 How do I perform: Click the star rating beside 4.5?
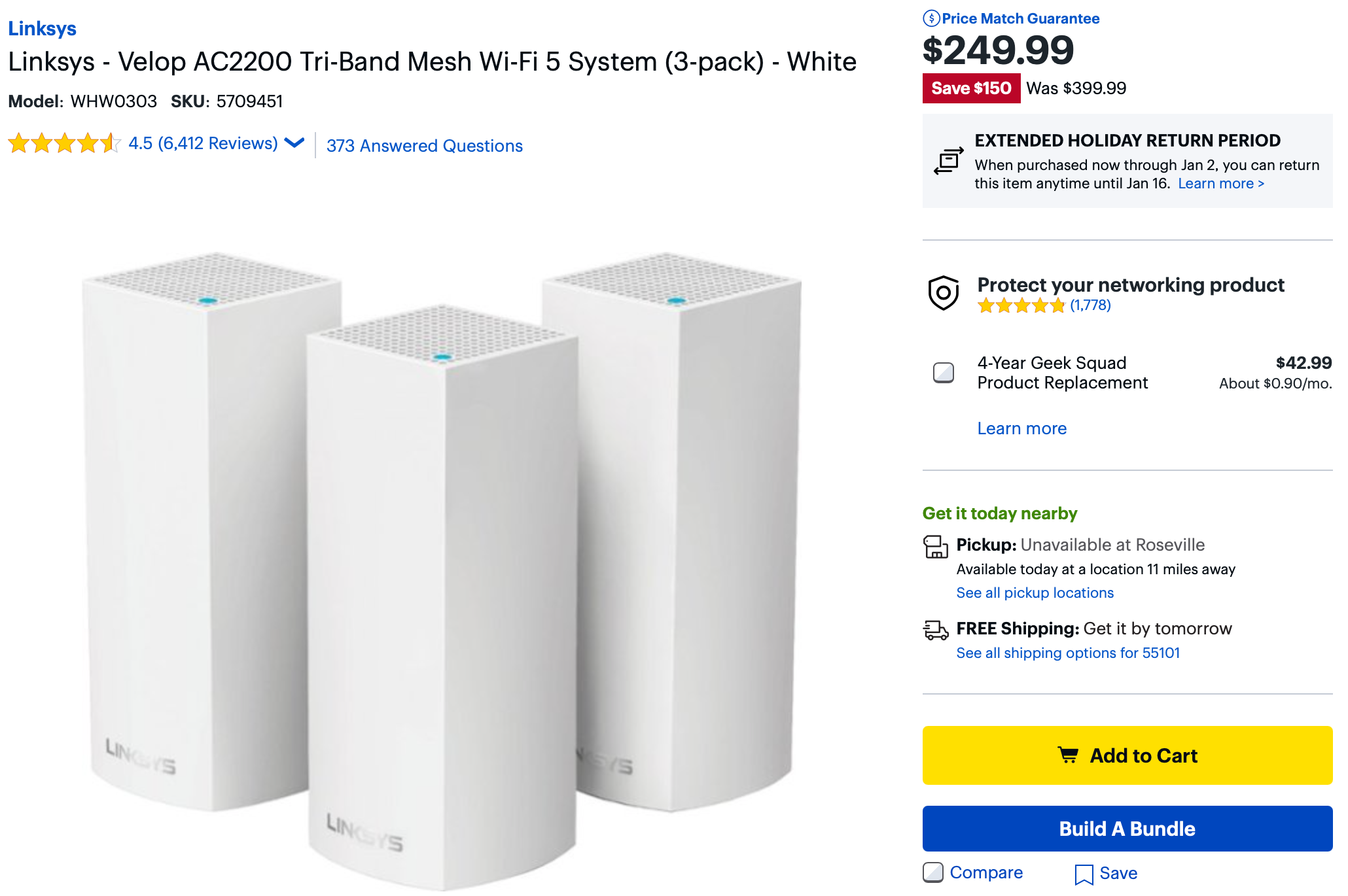click(x=63, y=143)
